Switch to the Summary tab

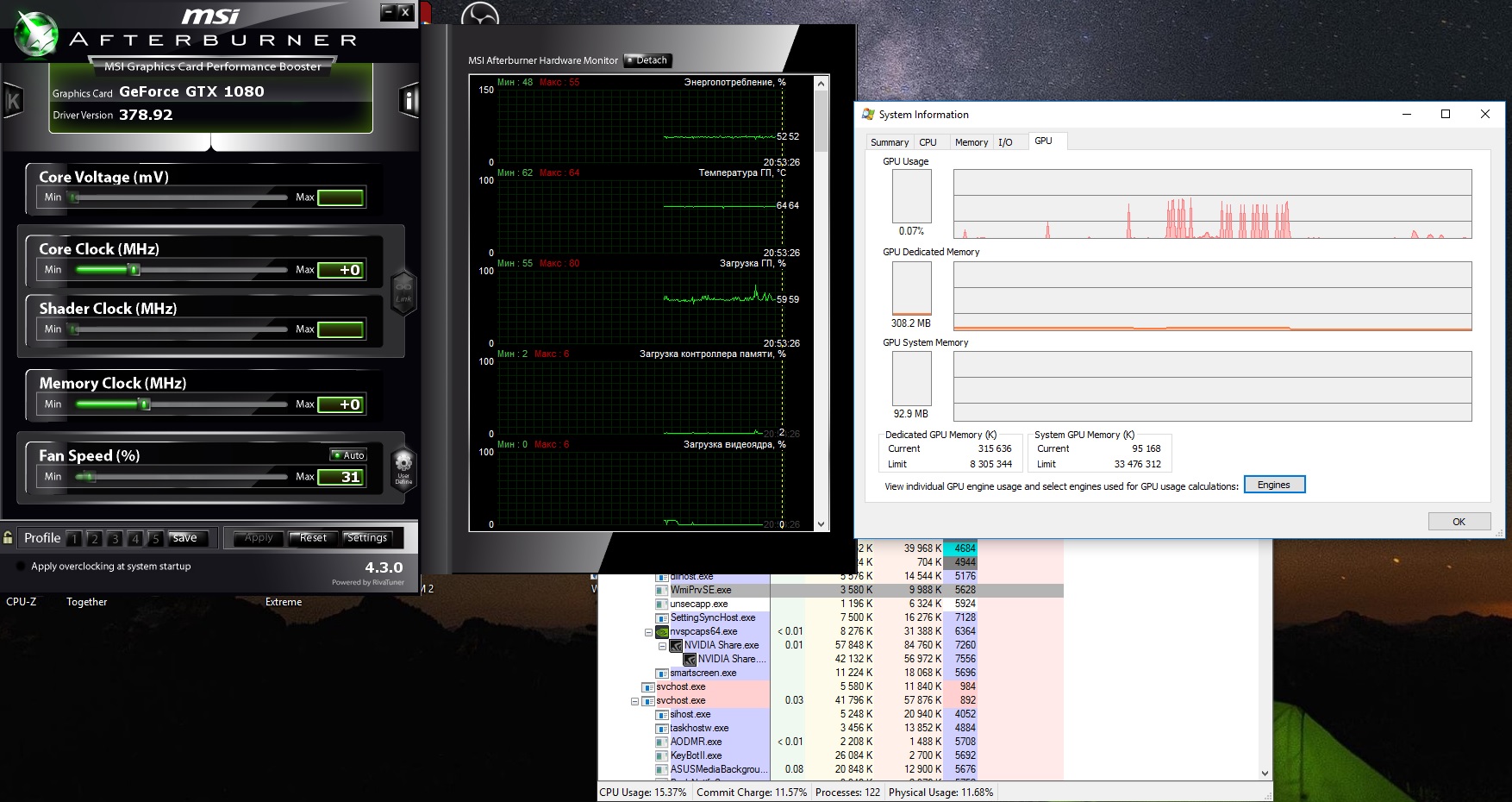pos(890,142)
